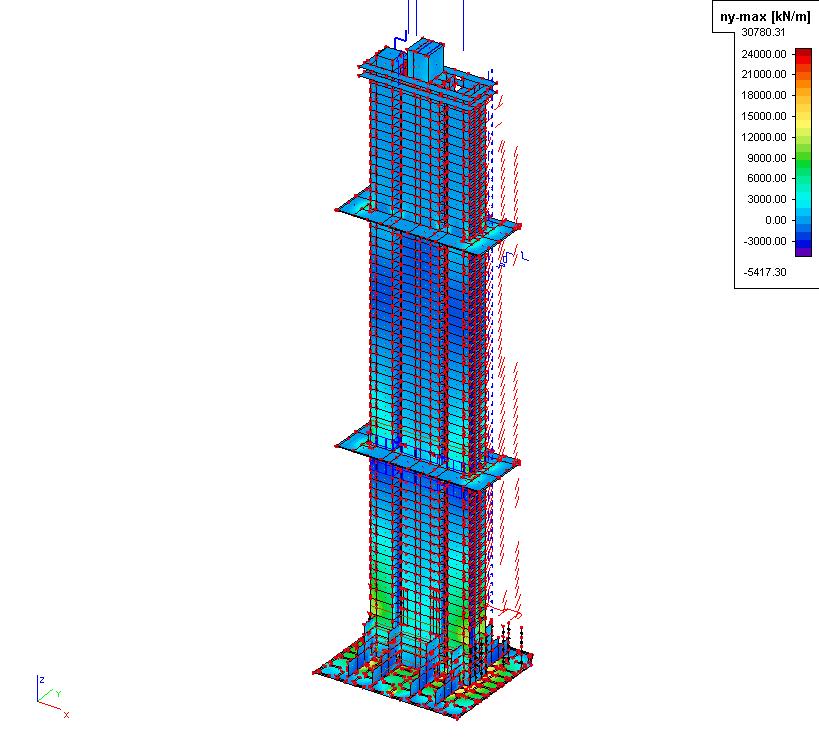The width and height of the screenshot is (819, 746).
Task: Click the 6000.00 legend label
Action: (766, 178)
